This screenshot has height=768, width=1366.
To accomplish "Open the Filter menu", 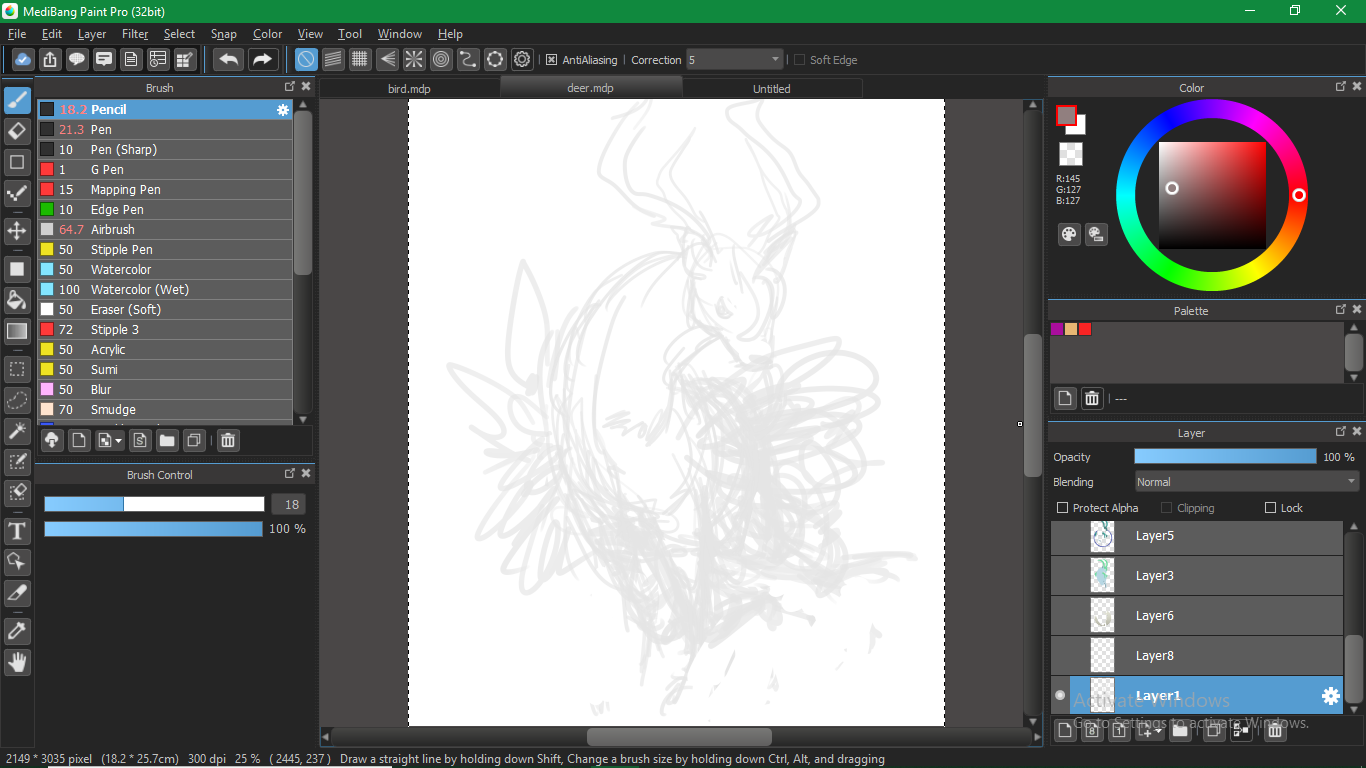I will coord(135,34).
